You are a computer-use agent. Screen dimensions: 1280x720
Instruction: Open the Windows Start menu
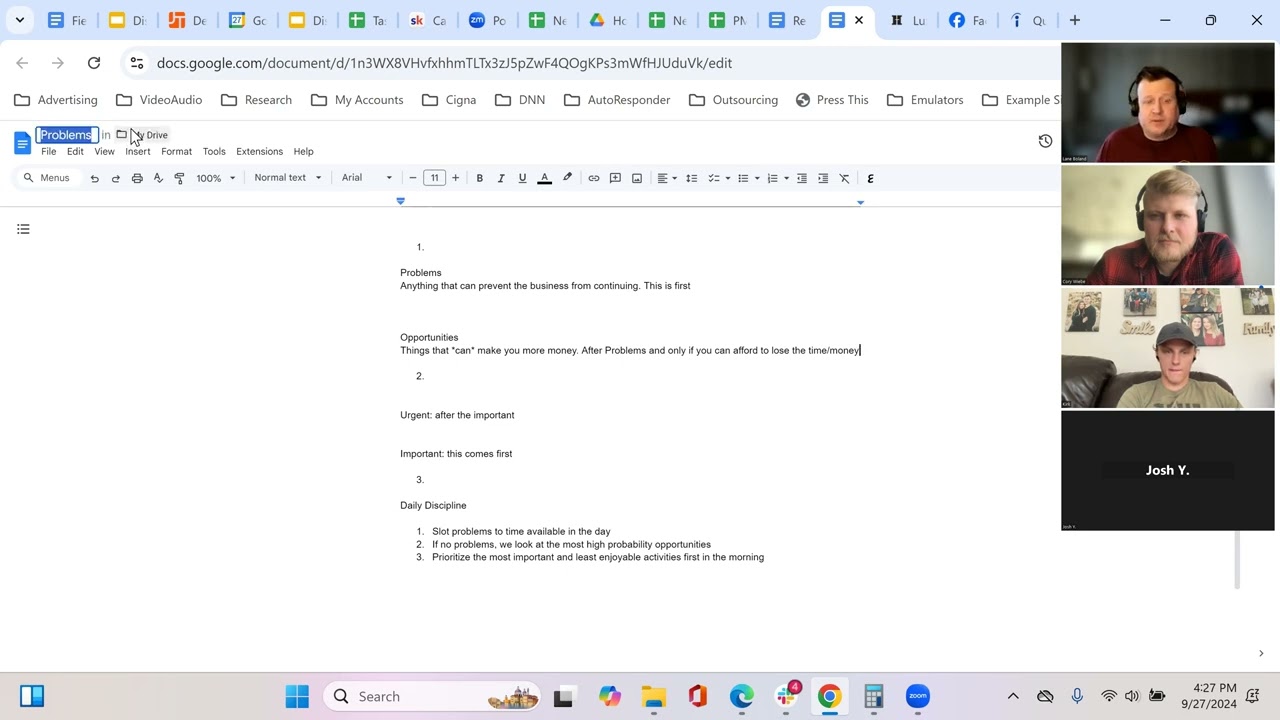pos(297,697)
